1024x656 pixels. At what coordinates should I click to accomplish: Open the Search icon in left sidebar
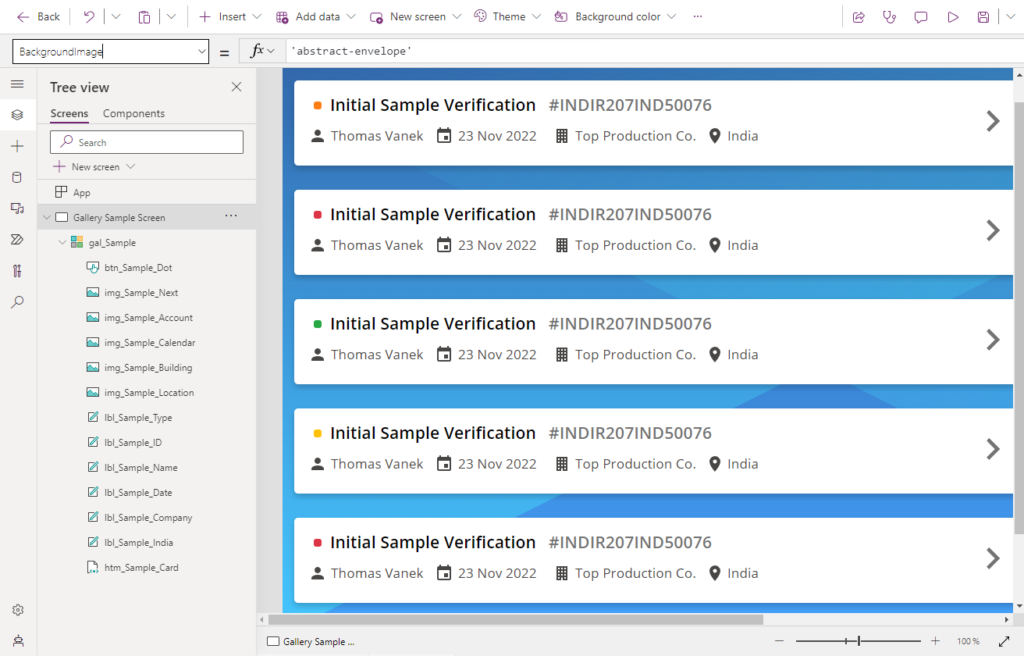click(17, 301)
